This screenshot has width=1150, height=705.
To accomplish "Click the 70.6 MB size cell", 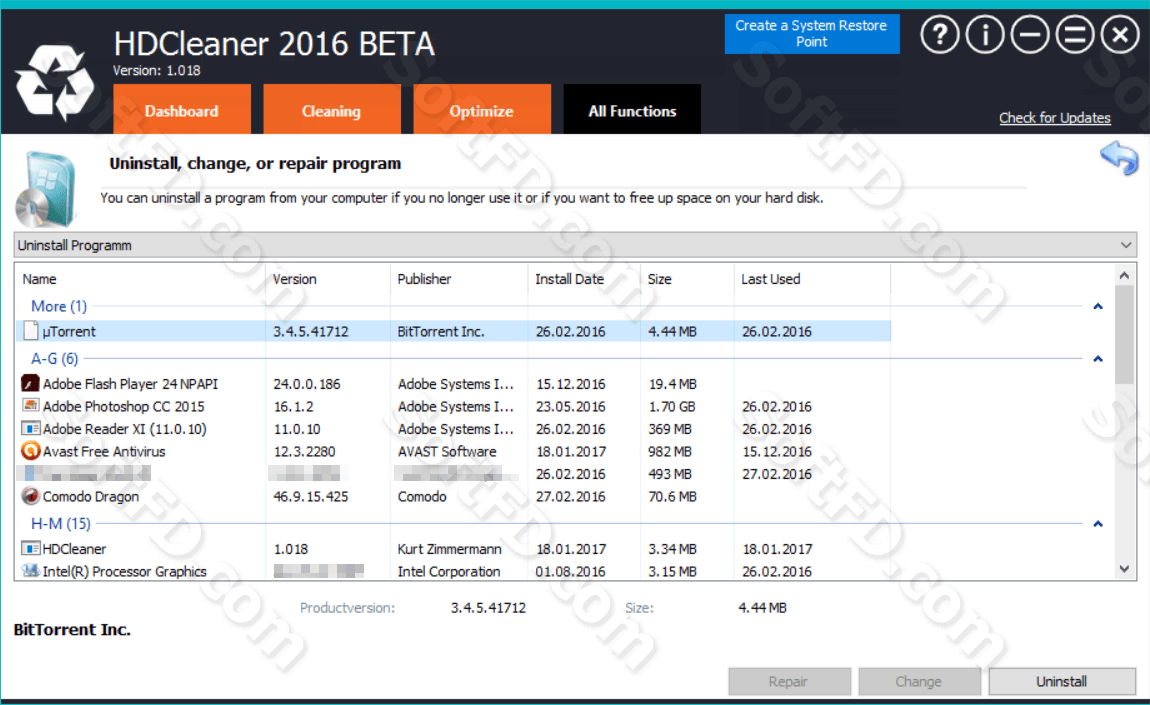I will pyautogui.click(x=673, y=497).
